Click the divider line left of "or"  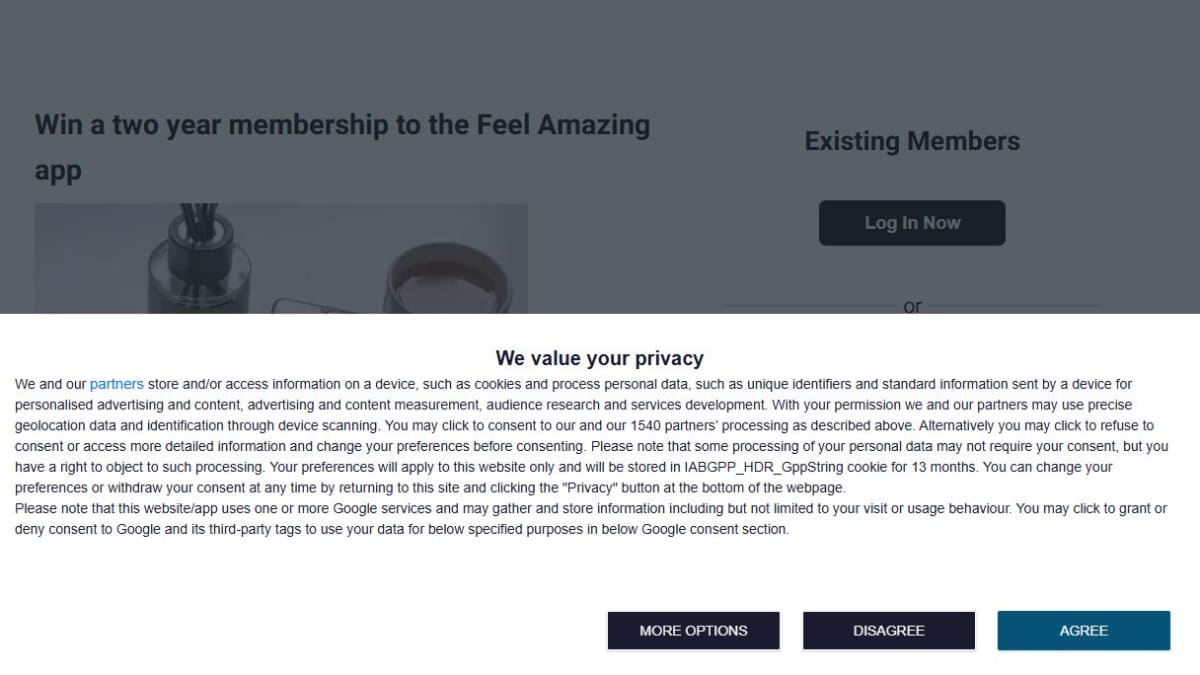[810, 307]
